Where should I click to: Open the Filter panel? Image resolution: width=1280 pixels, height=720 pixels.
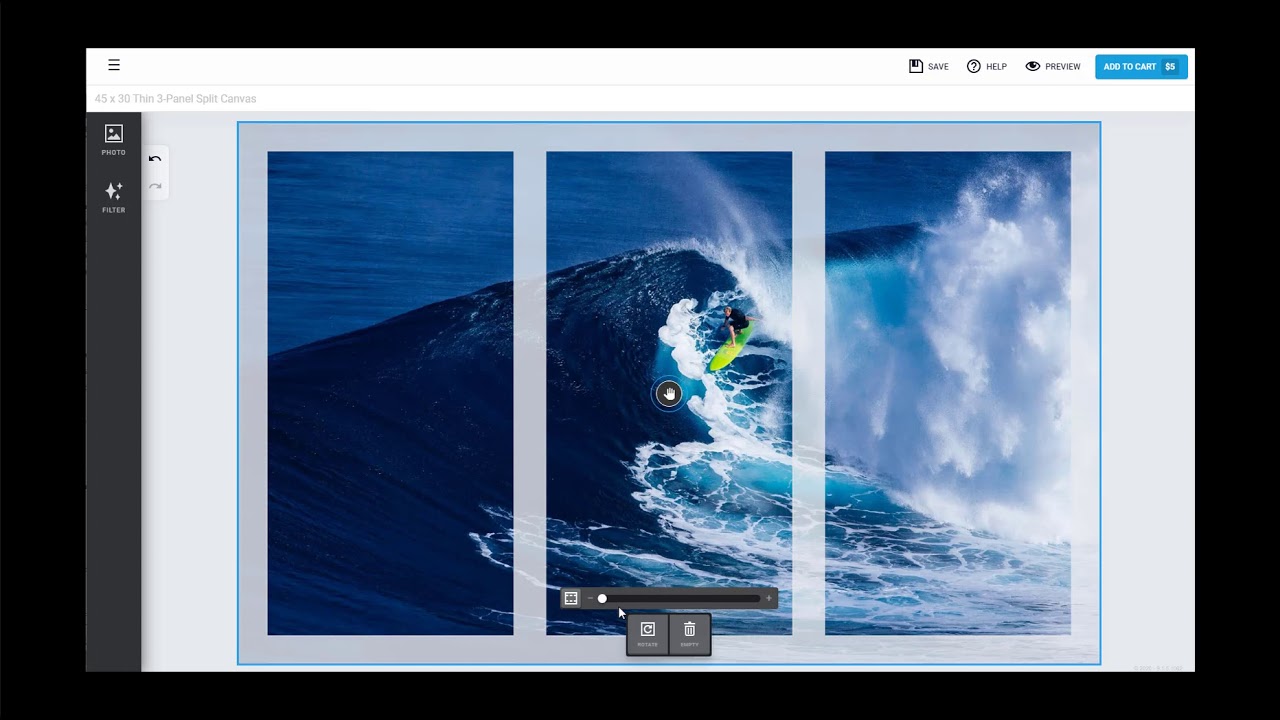114,197
